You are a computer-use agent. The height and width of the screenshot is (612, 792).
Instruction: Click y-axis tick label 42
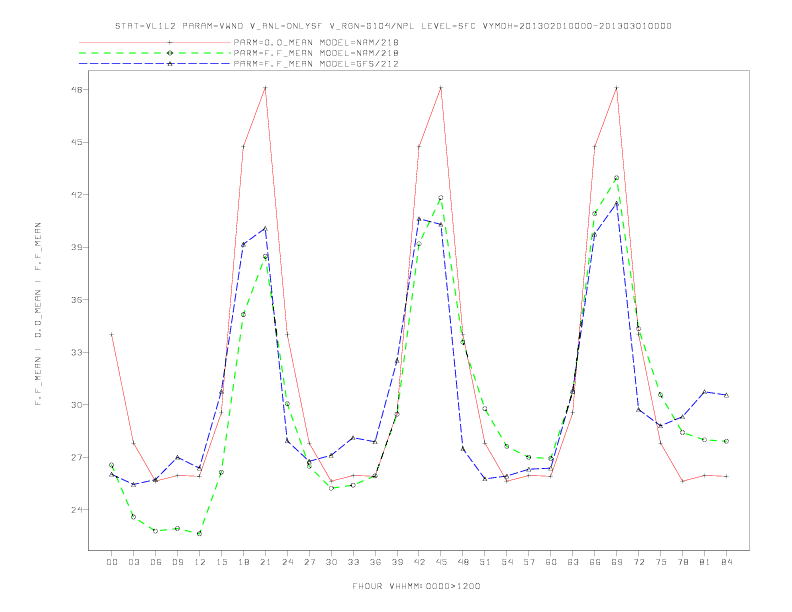click(x=75, y=195)
